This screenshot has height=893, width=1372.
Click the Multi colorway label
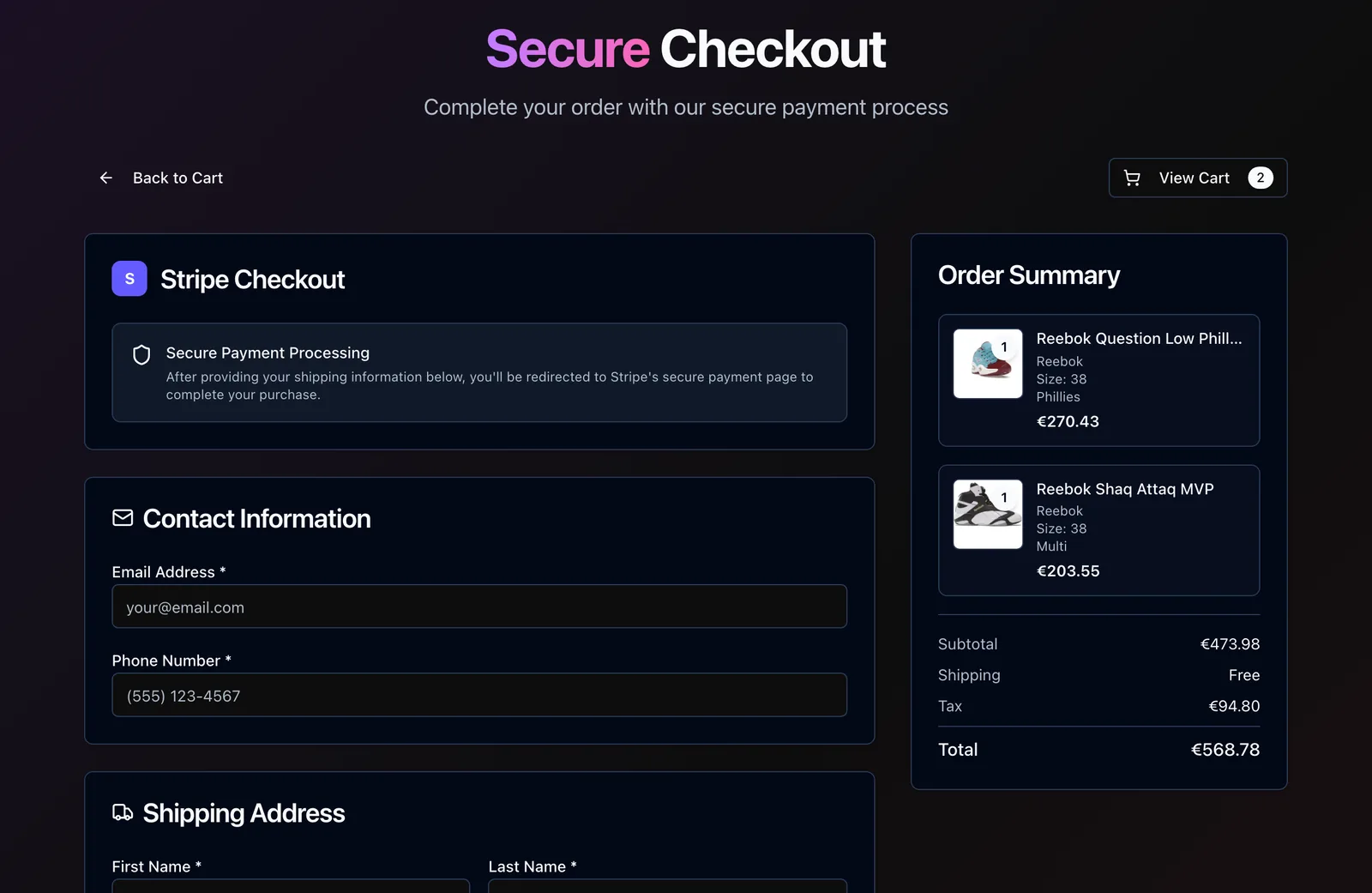tap(1051, 546)
